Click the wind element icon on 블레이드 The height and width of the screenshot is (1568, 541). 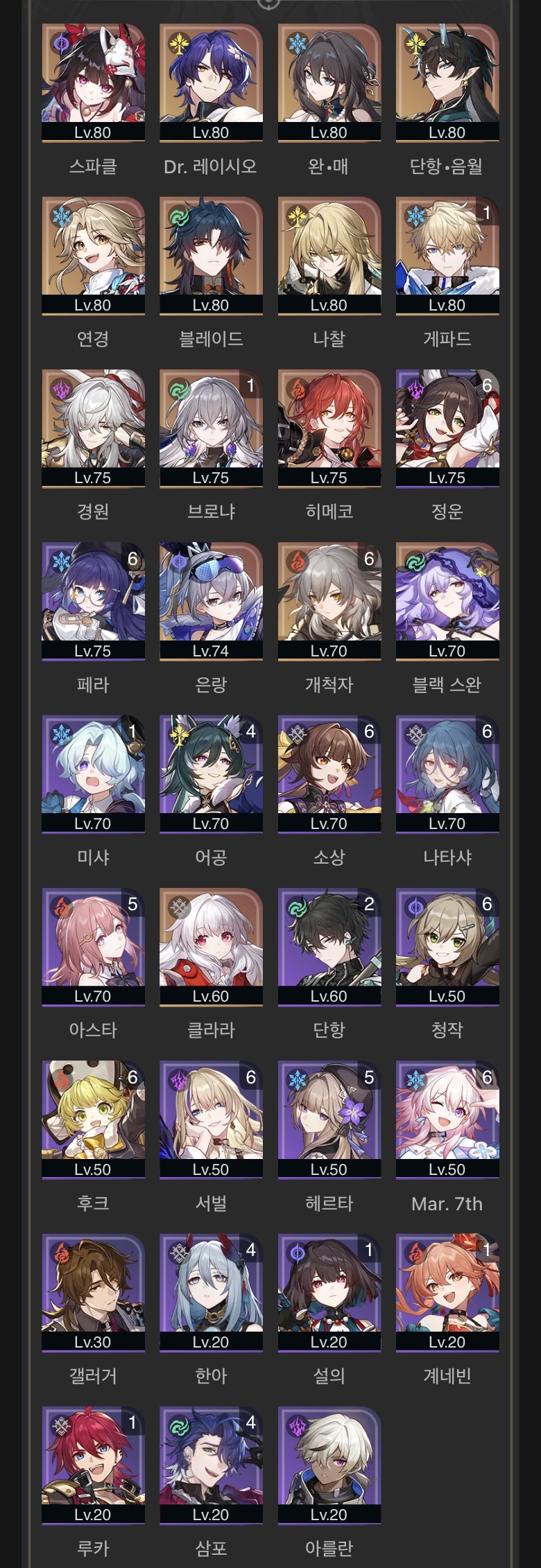(180, 216)
